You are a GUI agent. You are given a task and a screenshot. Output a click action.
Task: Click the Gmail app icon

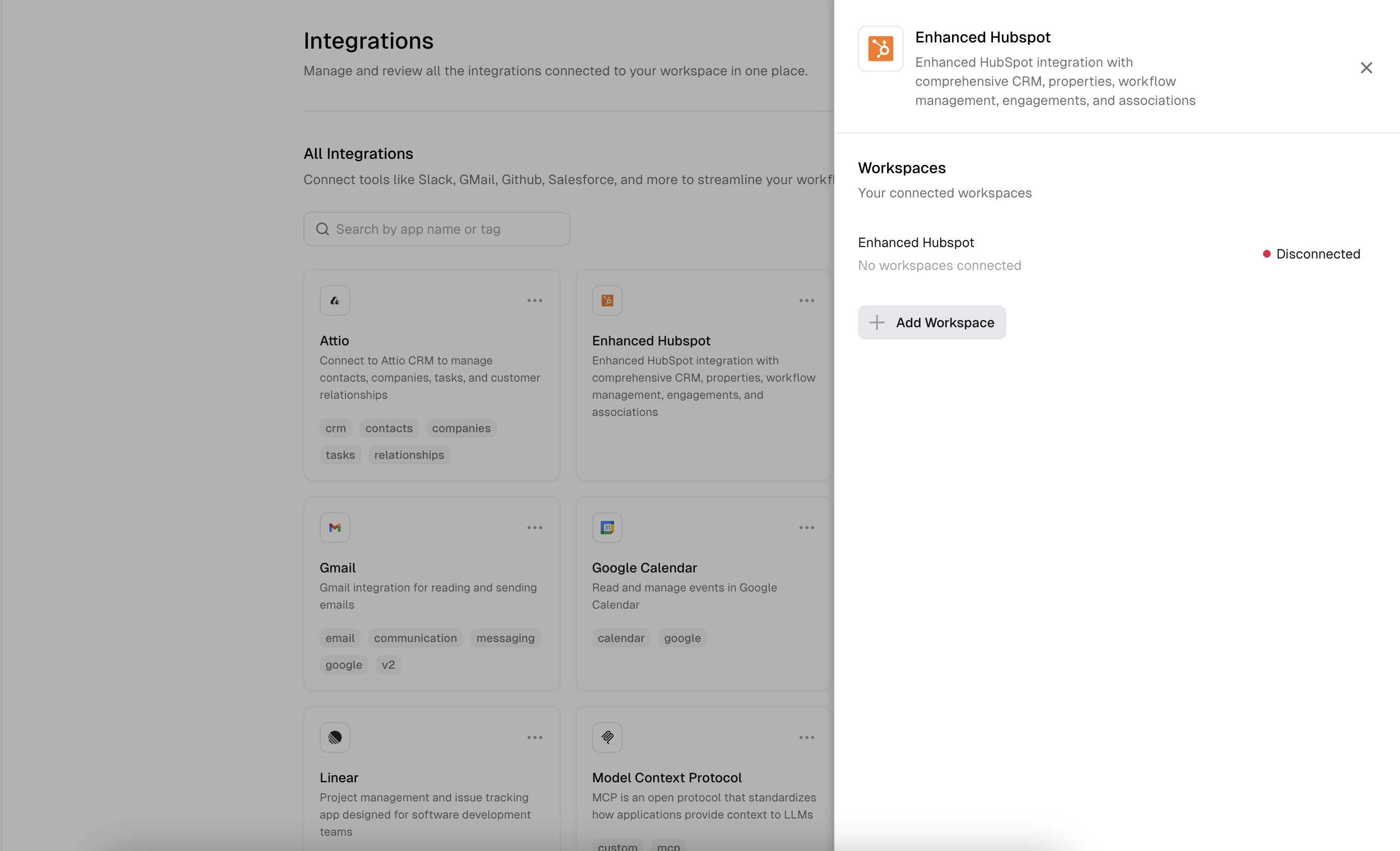334,528
